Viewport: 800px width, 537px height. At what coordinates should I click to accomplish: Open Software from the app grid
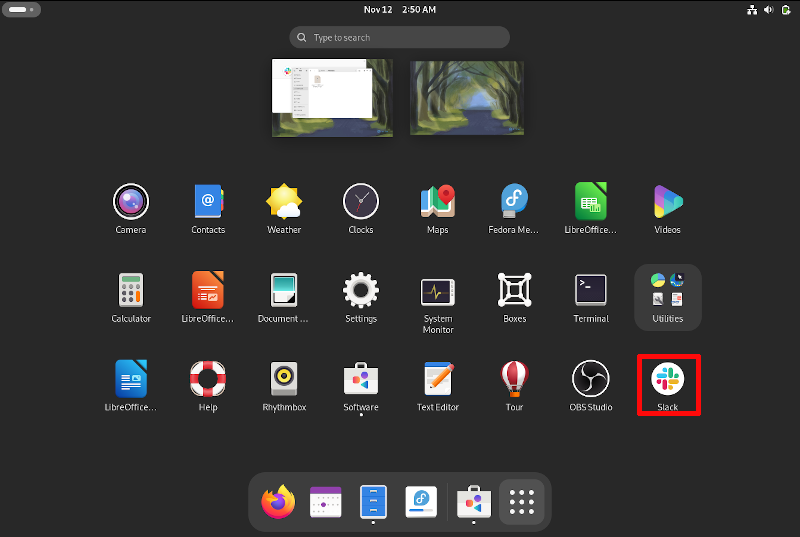361,379
